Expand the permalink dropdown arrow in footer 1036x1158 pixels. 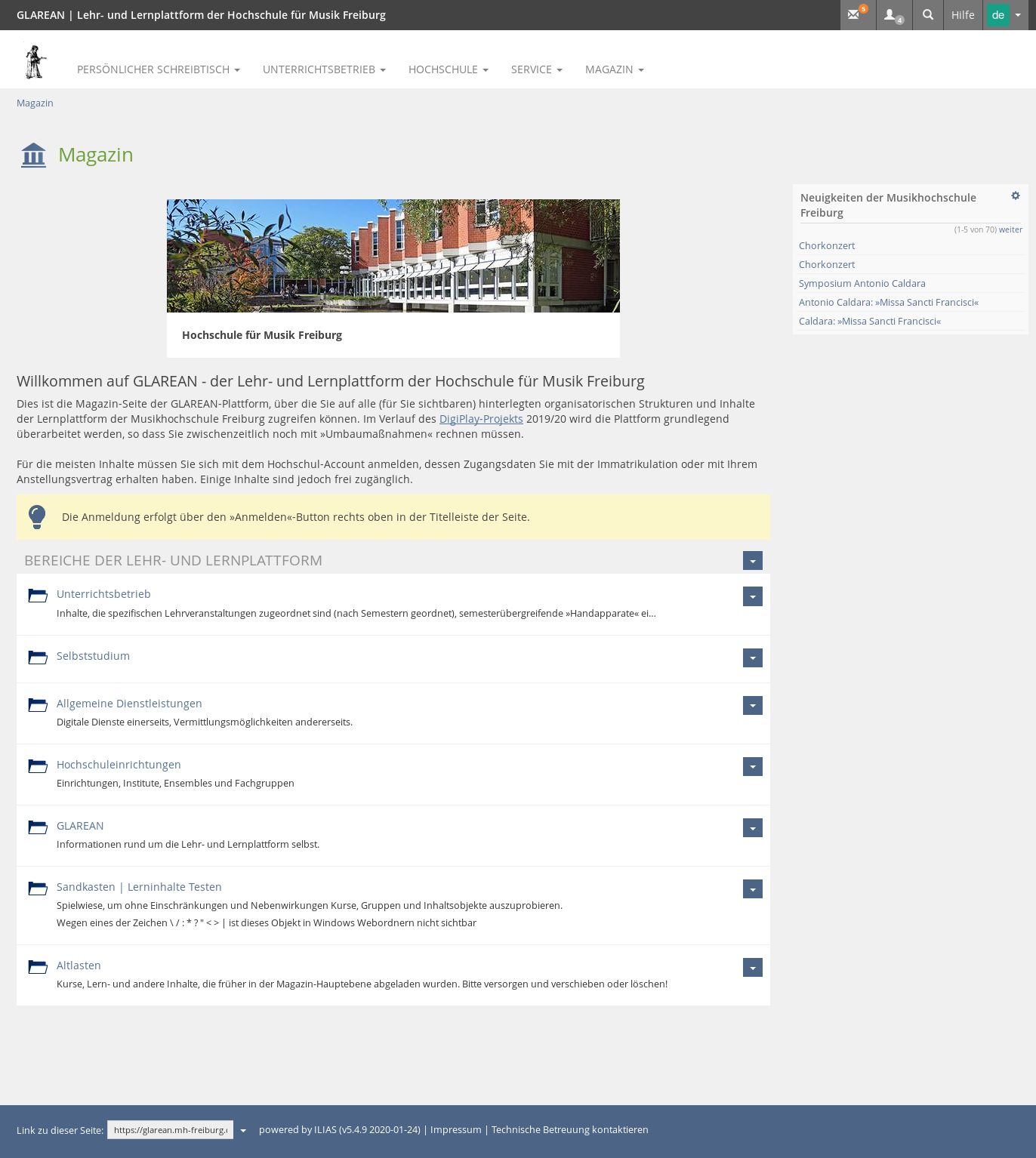(x=243, y=1131)
